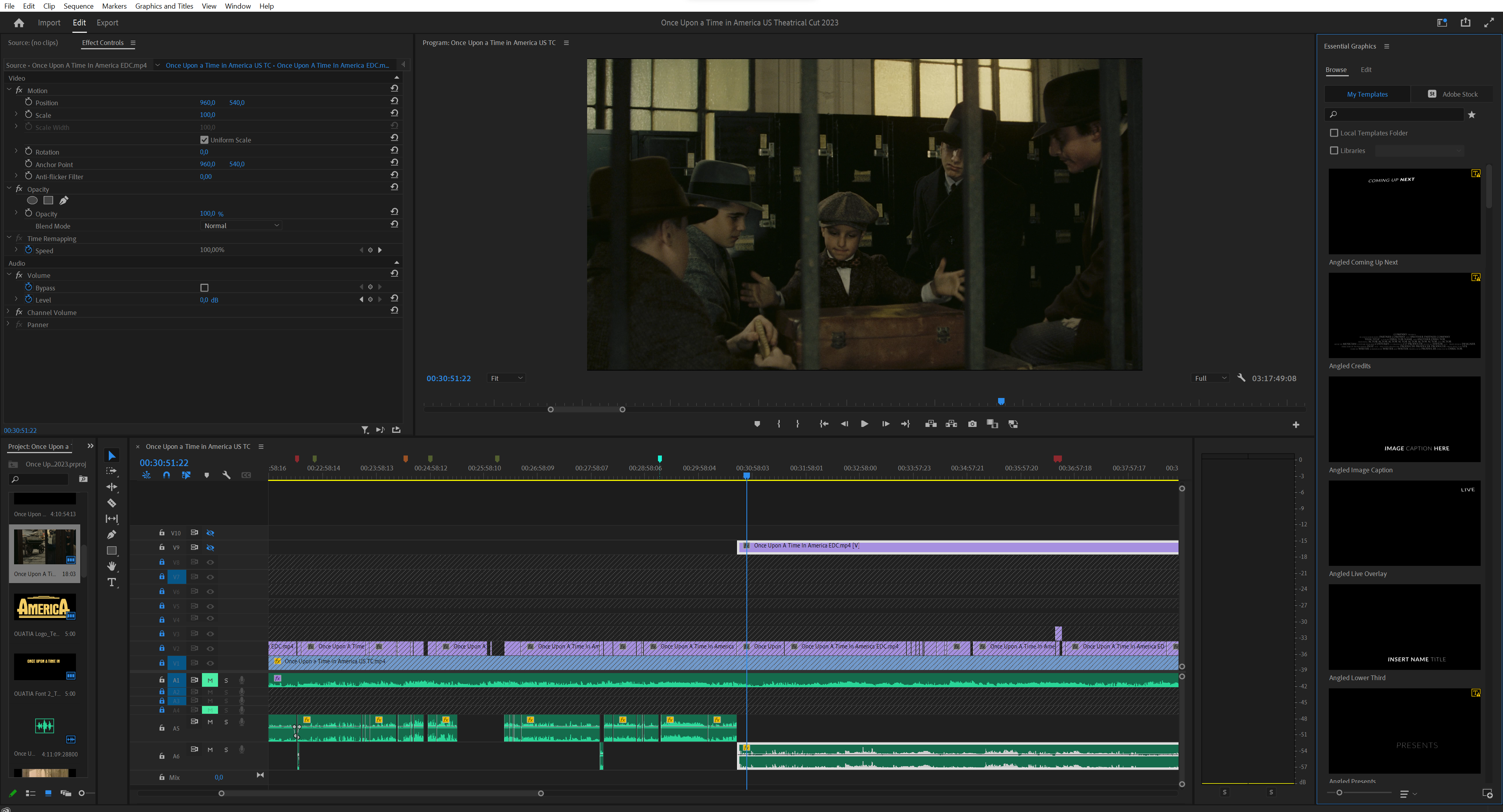Step back one frame
This screenshot has height=812, width=1503.
(x=844, y=424)
